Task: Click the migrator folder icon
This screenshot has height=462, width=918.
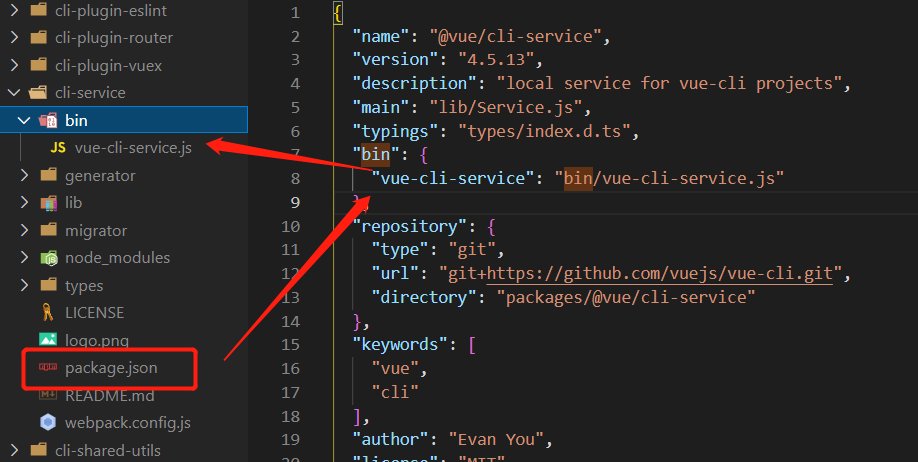Action: (x=49, y=230)
